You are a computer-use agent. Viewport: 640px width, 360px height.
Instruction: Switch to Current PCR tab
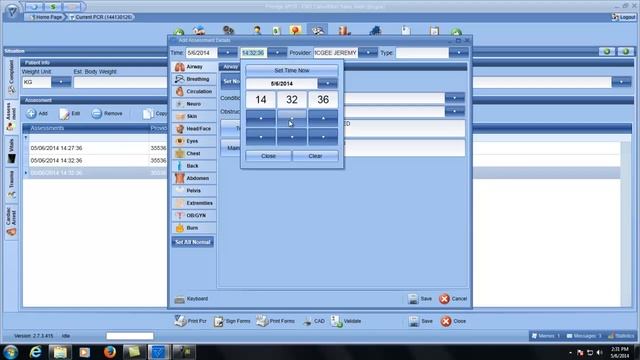click(101, 17)
